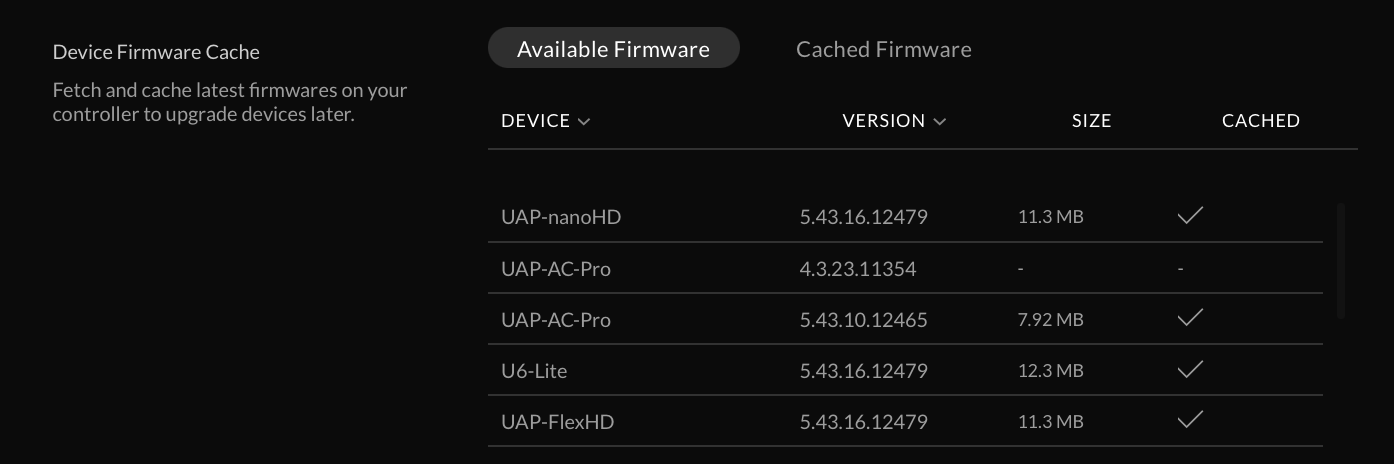This screenshot has width=1394, height=464.
Task: Click cached checkmark for UAP-nanoHD row
Action: tap(1189, 216)
